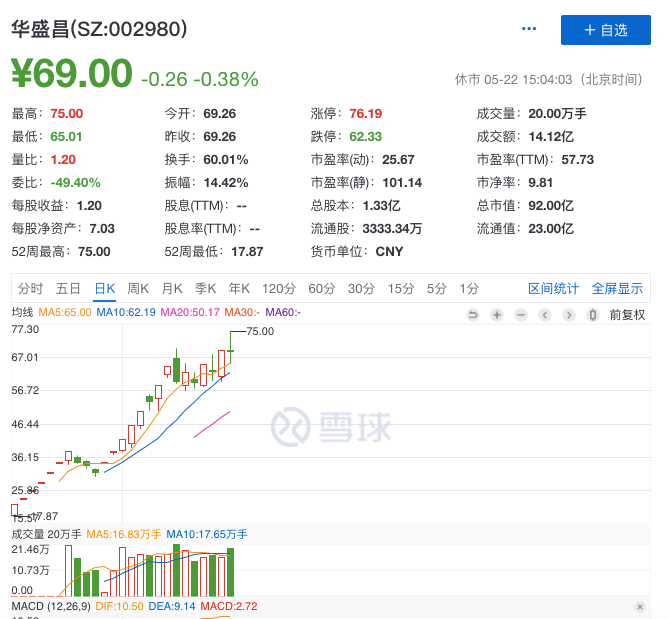The image size is (670, 619).
Task: Select the 日K chart tab
Action: [105, 289]
